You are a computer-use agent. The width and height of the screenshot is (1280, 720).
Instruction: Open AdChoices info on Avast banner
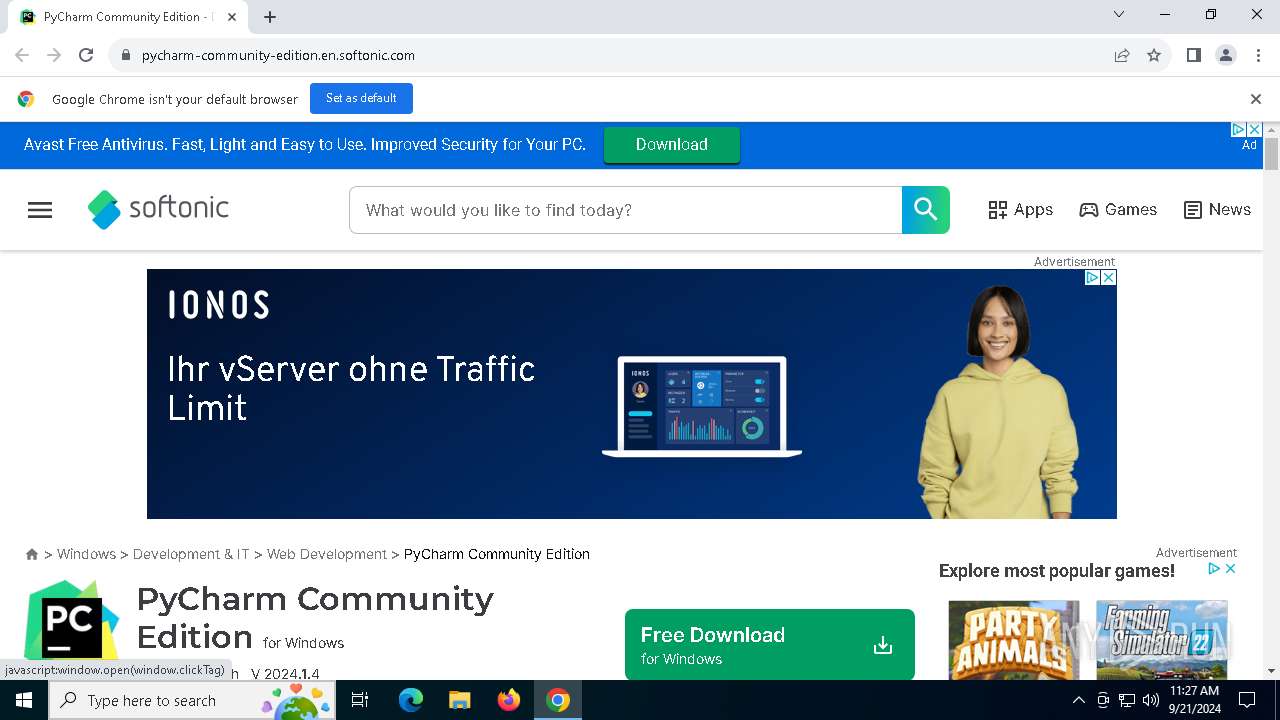1238,130
